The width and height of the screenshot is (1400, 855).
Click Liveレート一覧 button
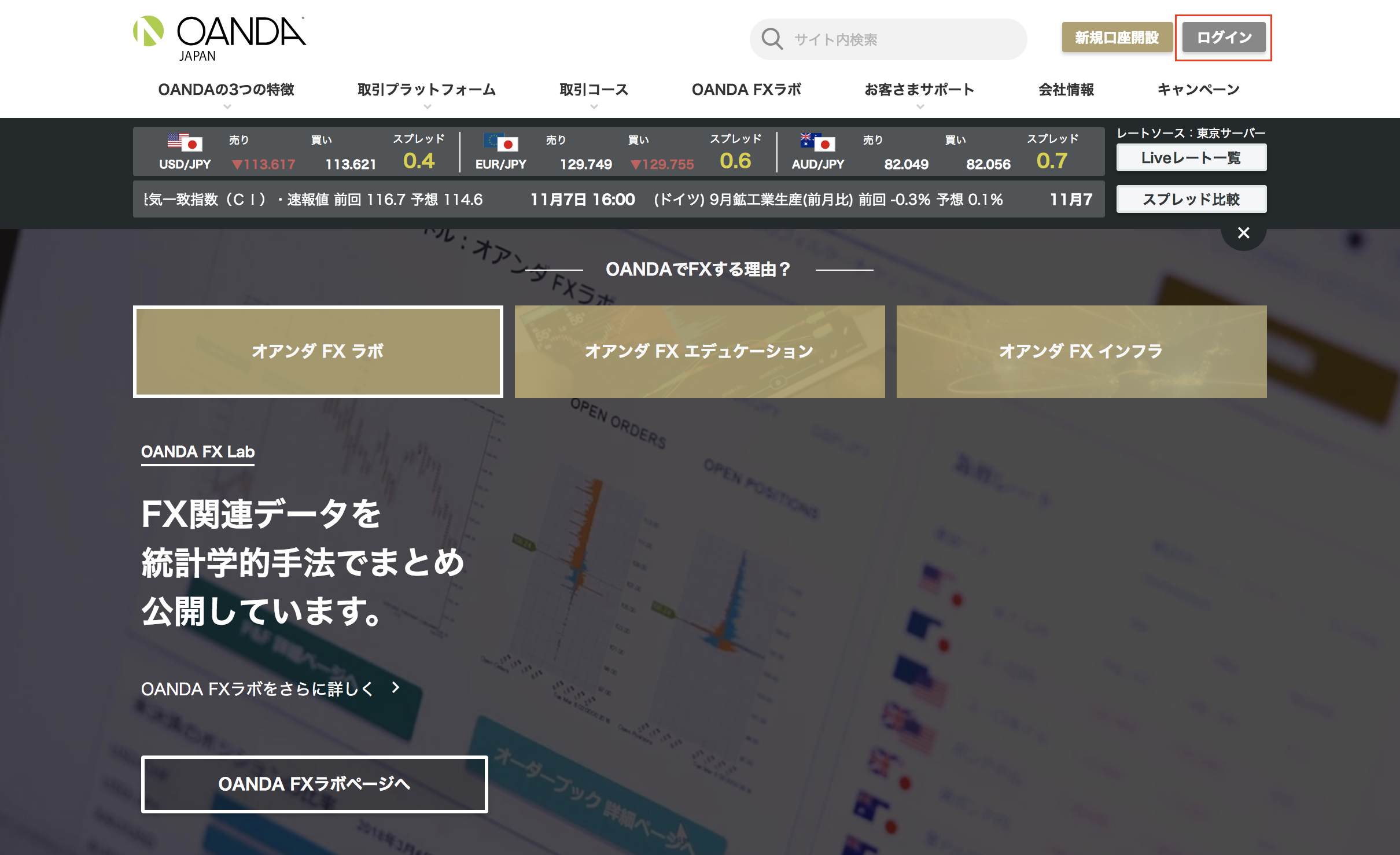1191,158
